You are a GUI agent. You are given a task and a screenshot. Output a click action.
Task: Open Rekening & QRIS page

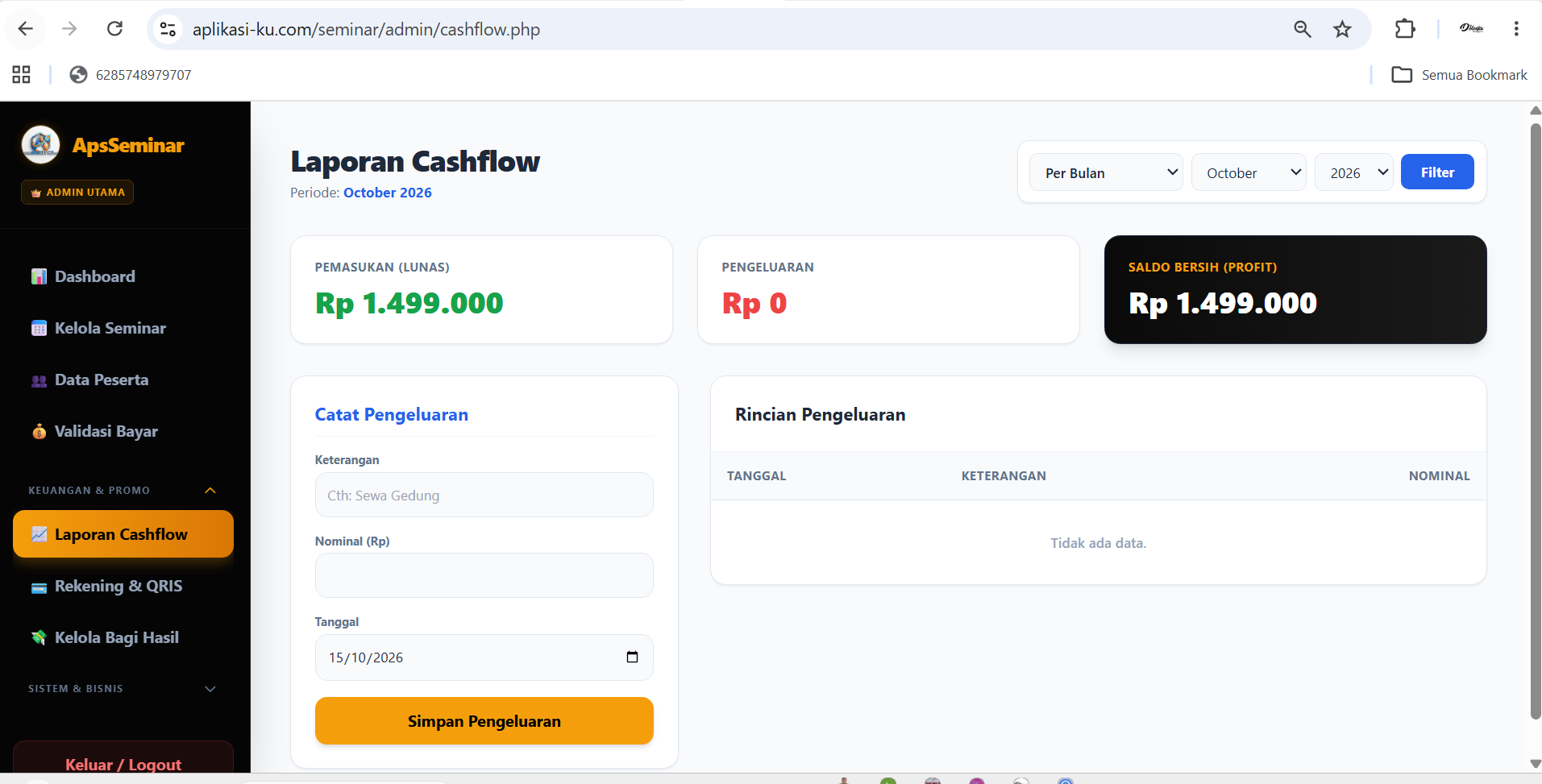123,586
